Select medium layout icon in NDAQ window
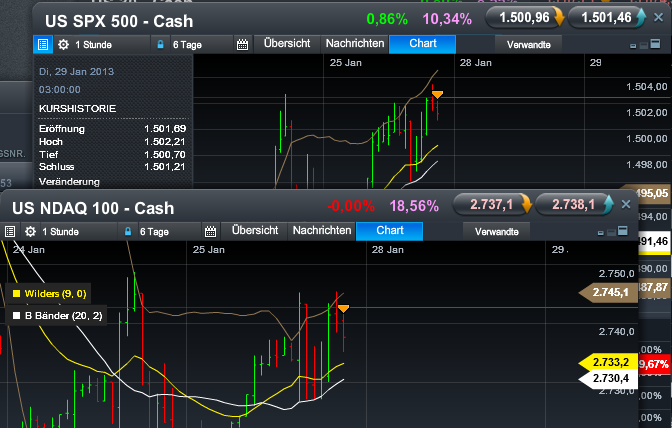The image size is (672, 428). click(x=611, y=232)
